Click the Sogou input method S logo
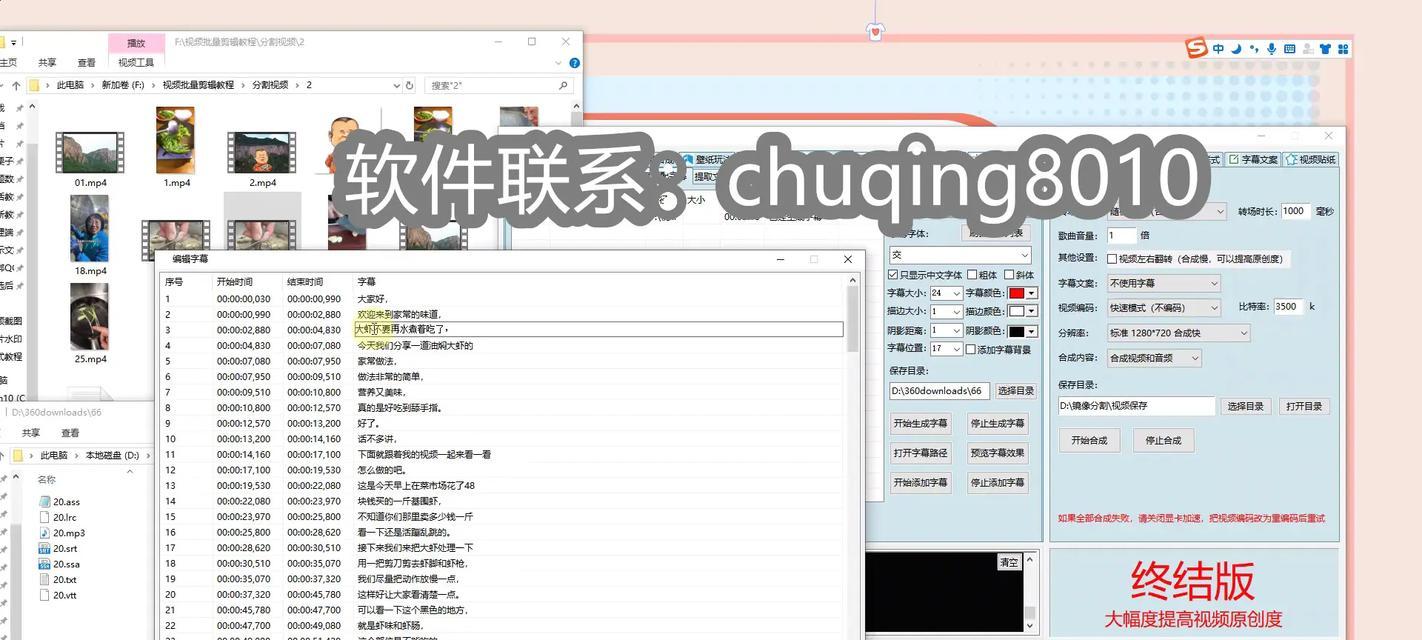This screenshot has height=640, width=1422. point(1196,48)
